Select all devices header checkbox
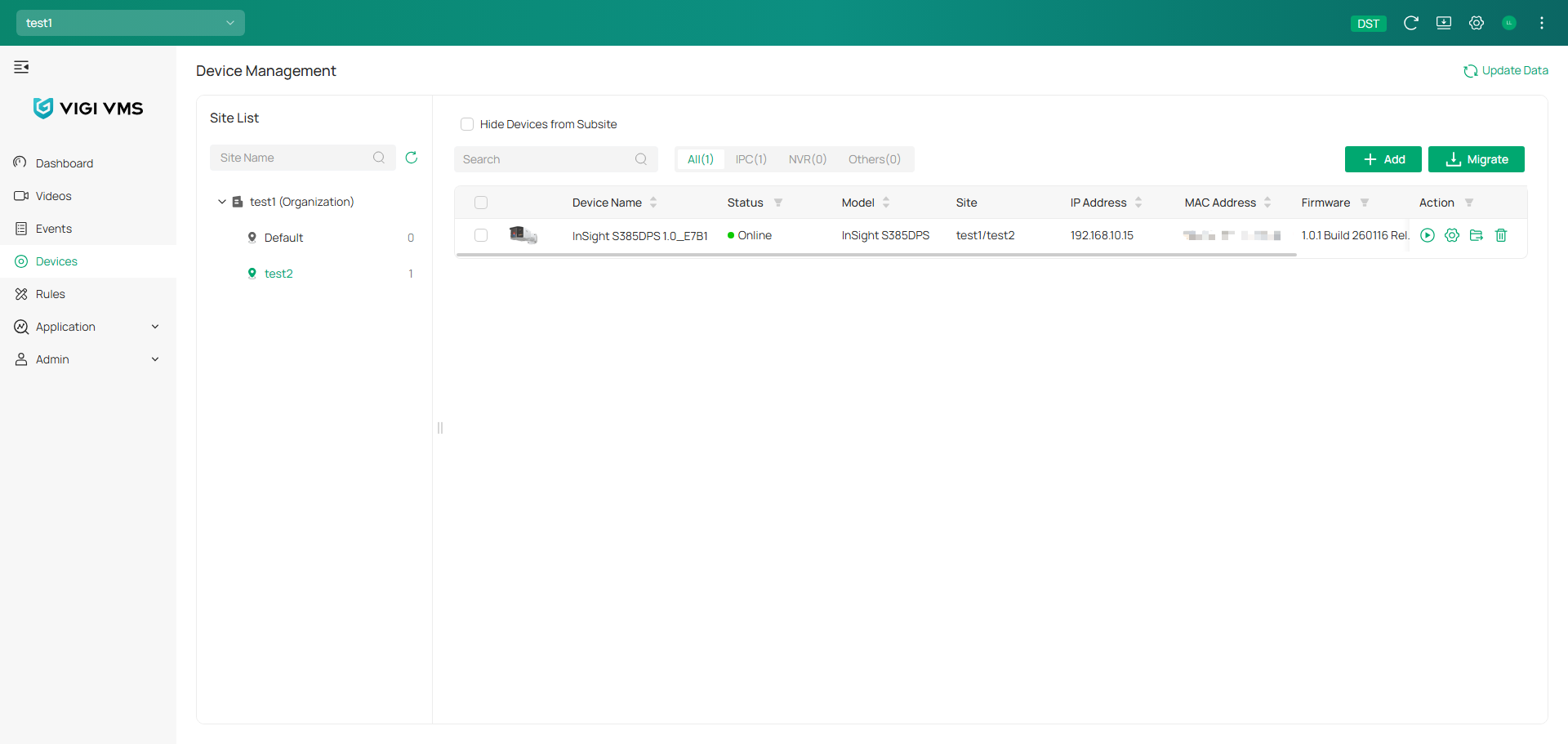Screen dimensions: 1568x744 tap(481, 203)
